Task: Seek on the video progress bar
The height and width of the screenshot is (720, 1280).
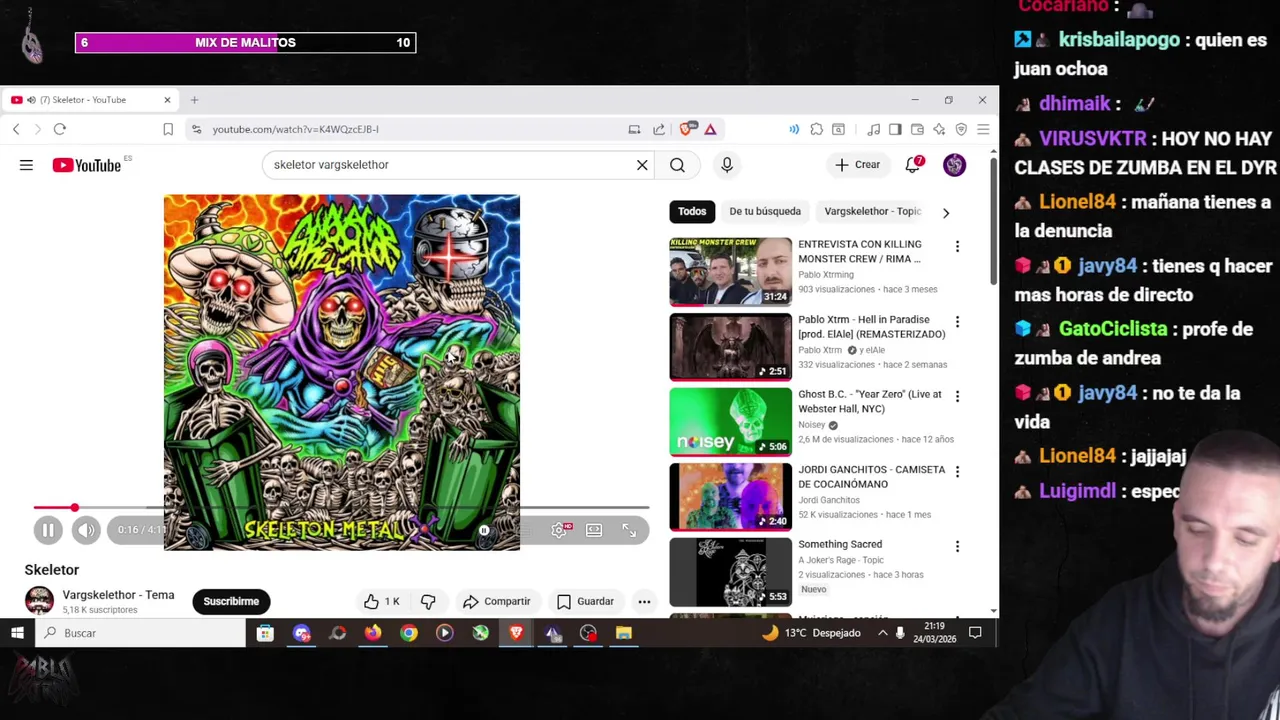Action: [x=341, y=508]
